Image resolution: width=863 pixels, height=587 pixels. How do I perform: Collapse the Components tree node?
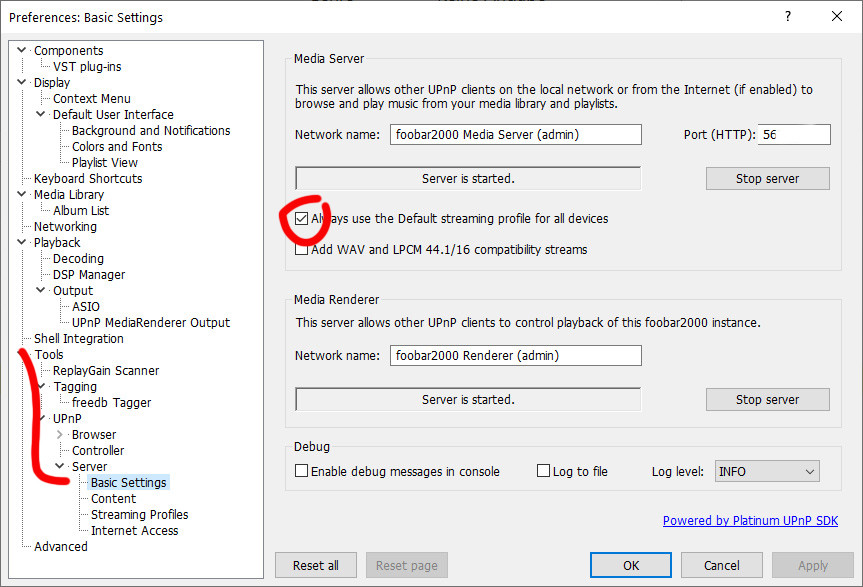click(x=22, y=51)
